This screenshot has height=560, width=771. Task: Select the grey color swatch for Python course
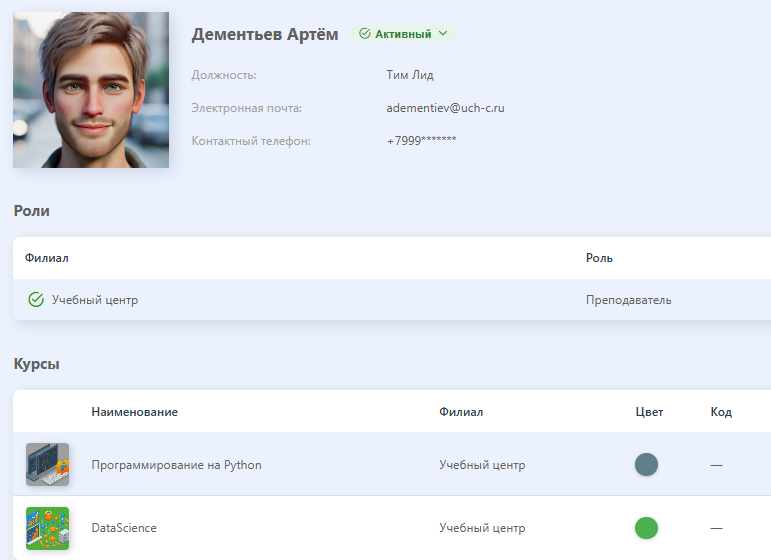[x=646, y=465]
